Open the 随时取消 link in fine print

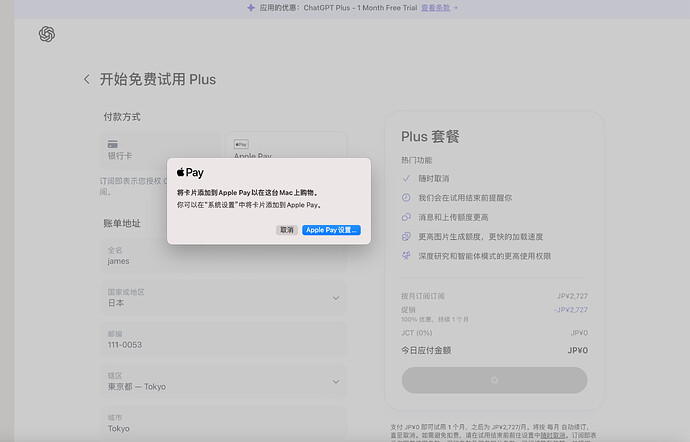point(553,435)
